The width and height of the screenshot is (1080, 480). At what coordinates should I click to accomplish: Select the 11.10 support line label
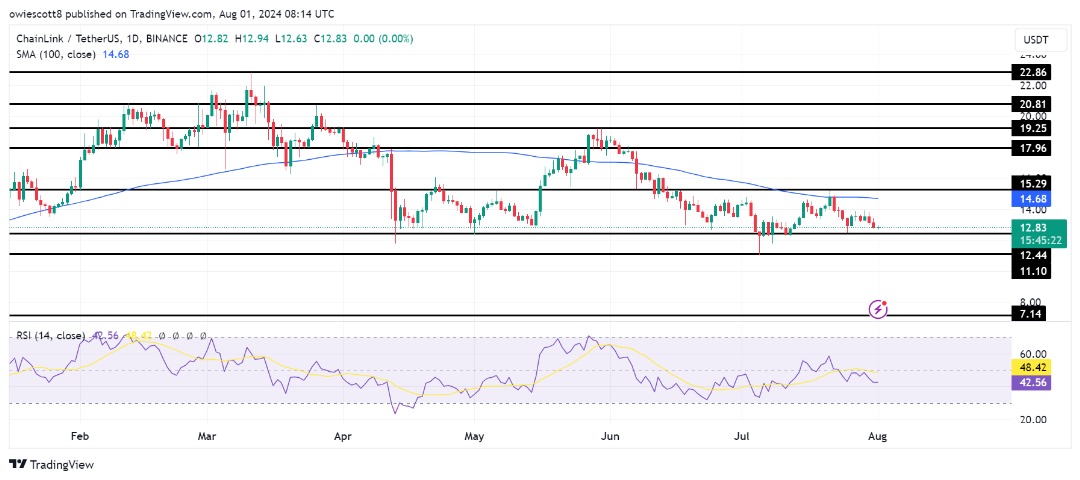coord(1030,272)
